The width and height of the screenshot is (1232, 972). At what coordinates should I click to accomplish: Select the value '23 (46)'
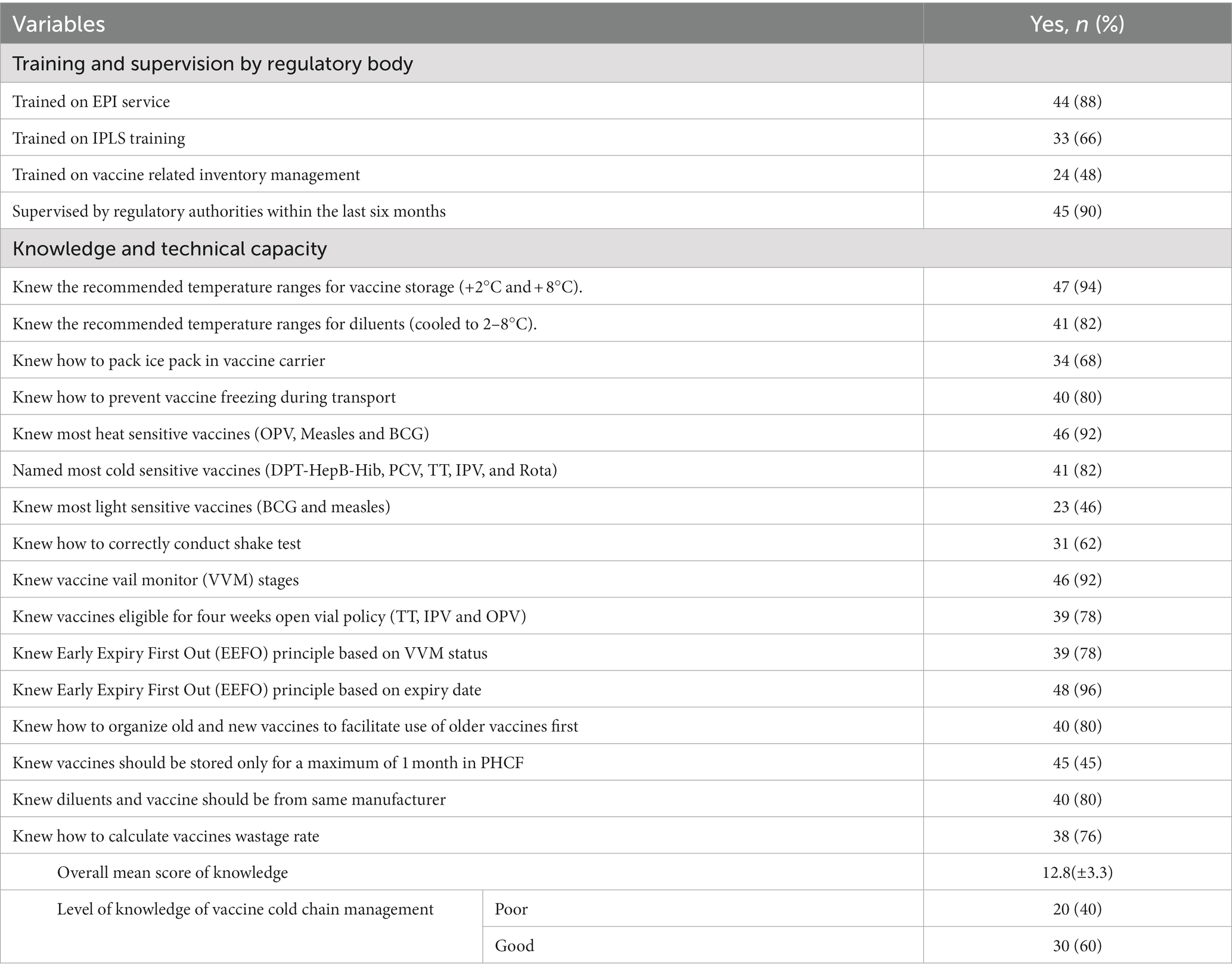click(1077, 507)
